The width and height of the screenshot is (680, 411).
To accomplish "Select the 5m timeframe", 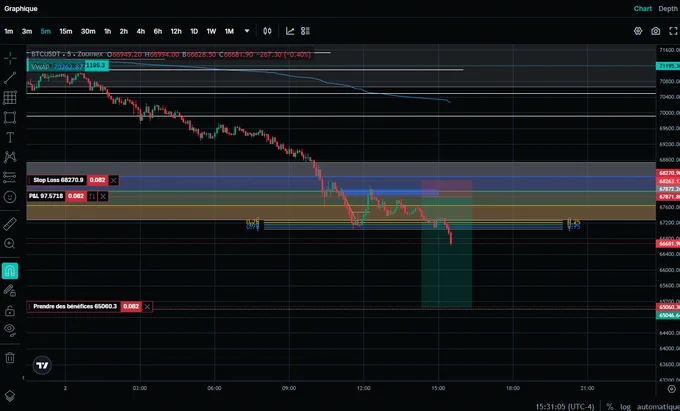I will pyautogui.click(x=46, y=31).
